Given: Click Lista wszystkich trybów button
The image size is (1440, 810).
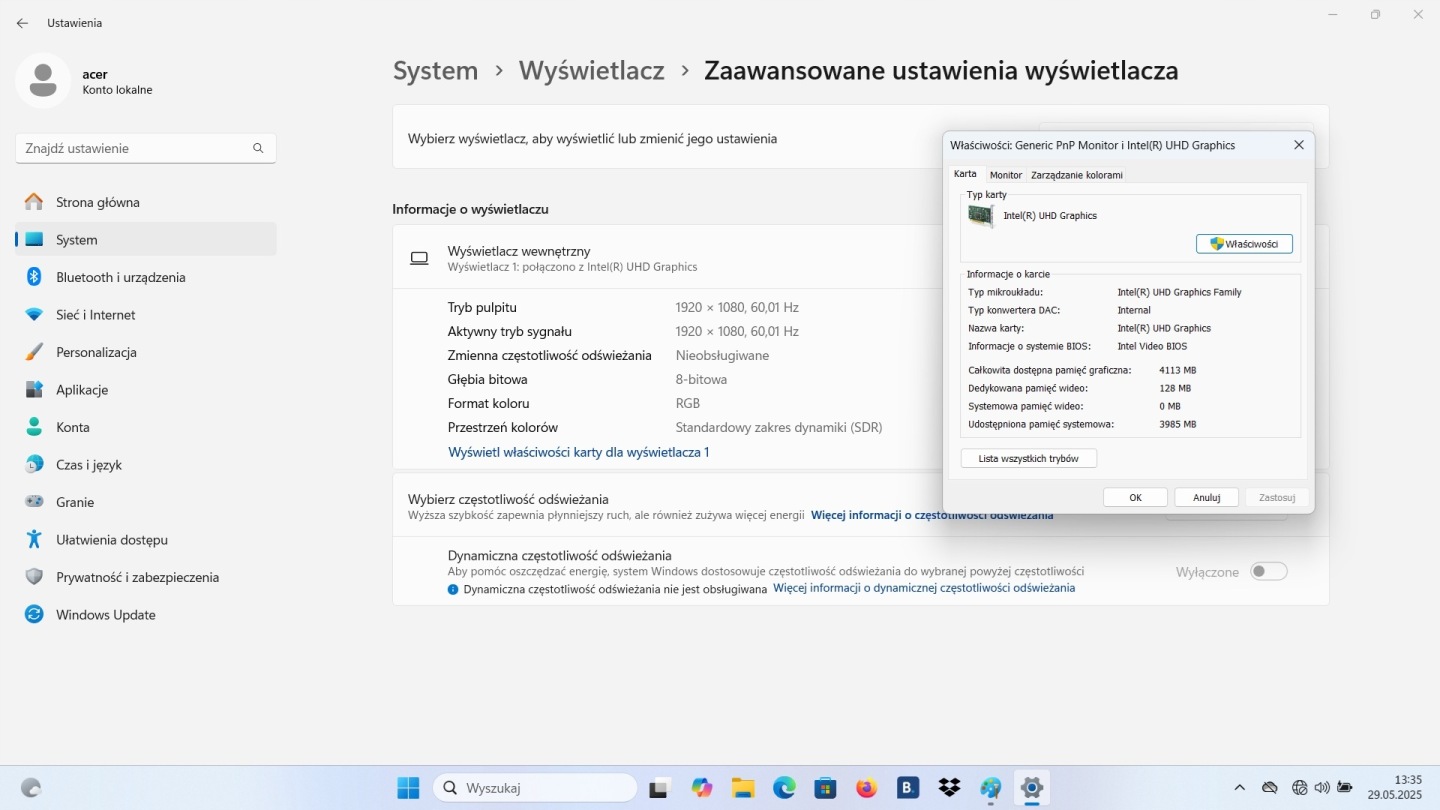Looking at the screenshot, I should pyautogui.click(x=1028, y=458).
